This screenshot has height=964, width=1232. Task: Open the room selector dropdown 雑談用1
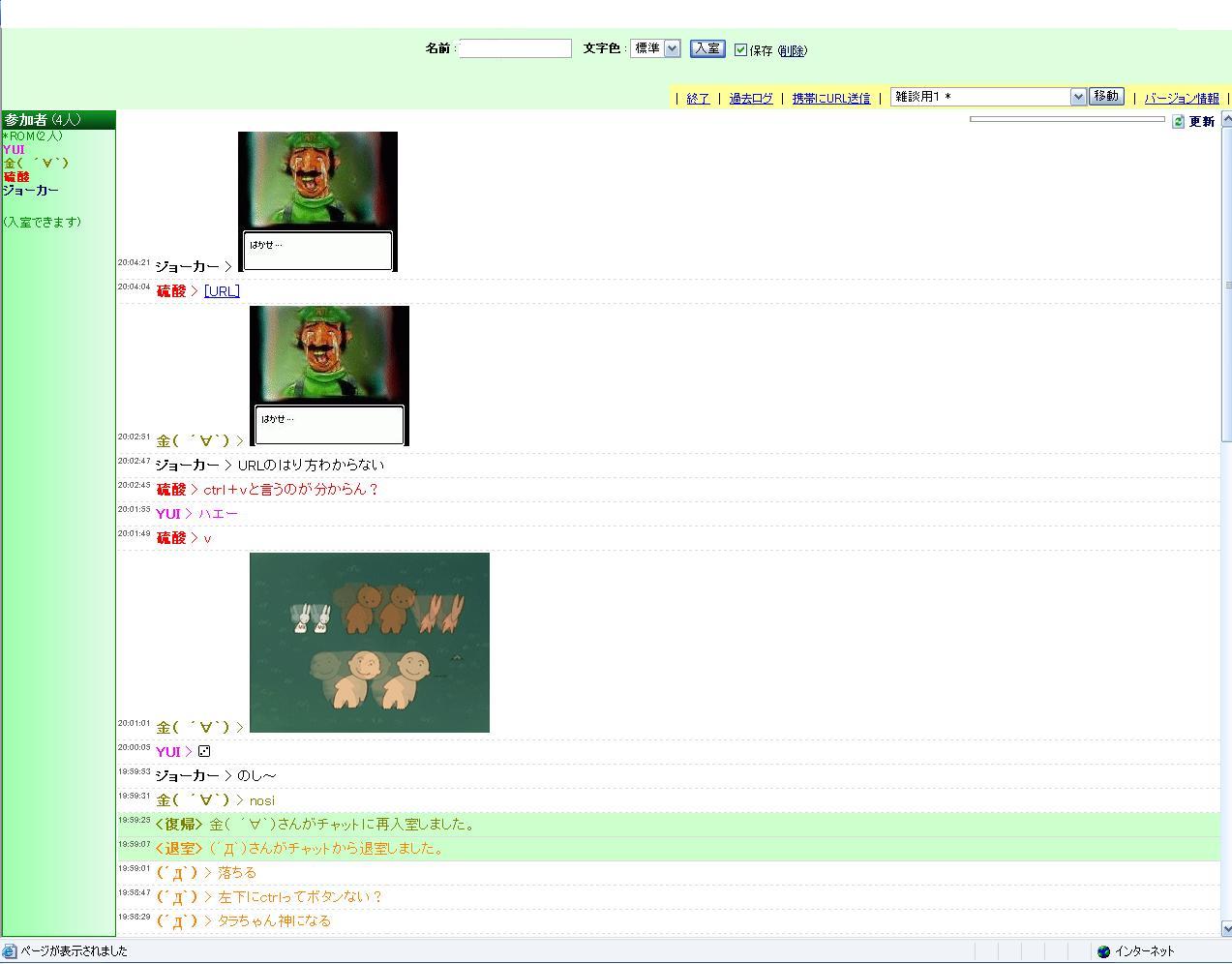pos(988,97)
